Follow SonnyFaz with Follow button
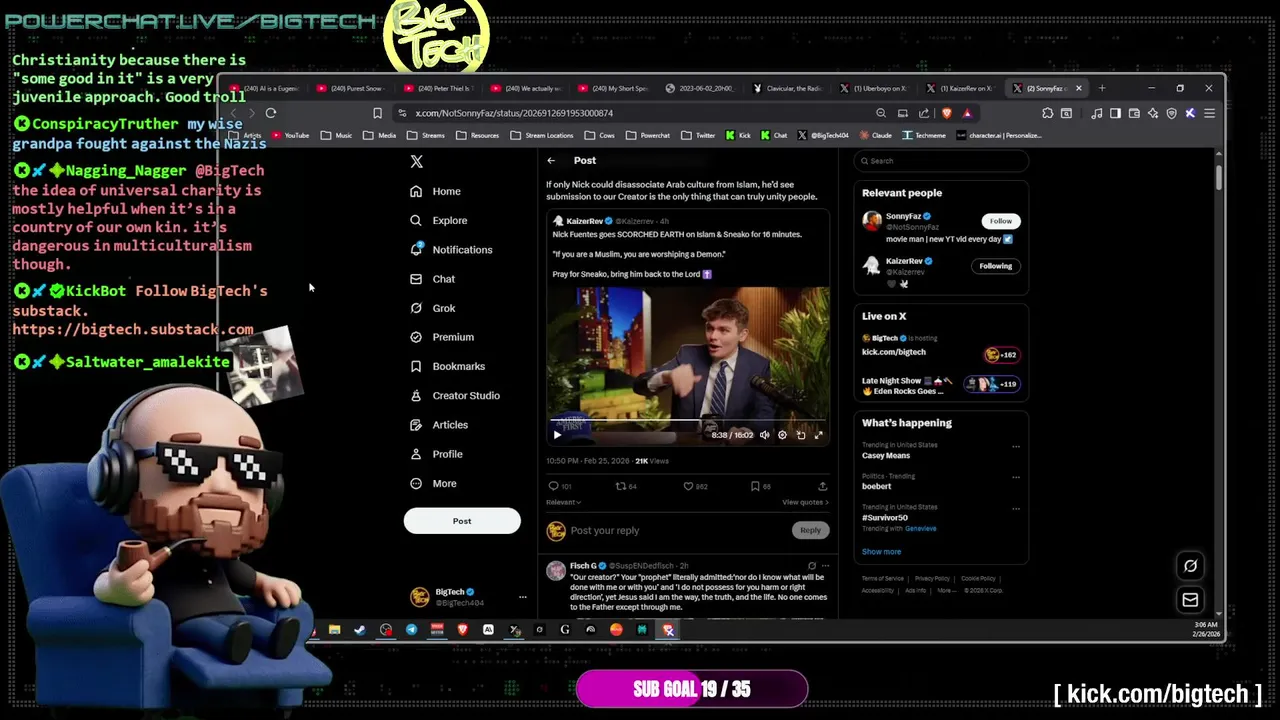This screenshot has height=720, width=1280. click(1000, 221)
